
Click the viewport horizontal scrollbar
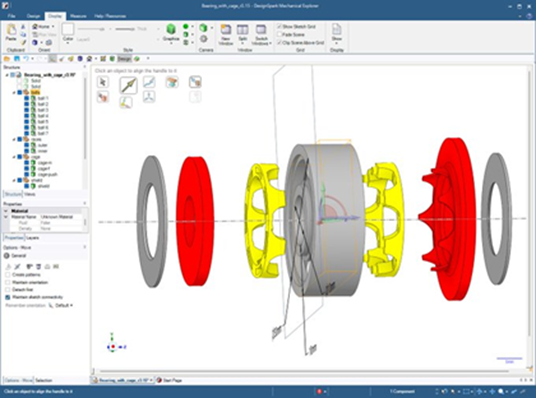tap(304, 371)
